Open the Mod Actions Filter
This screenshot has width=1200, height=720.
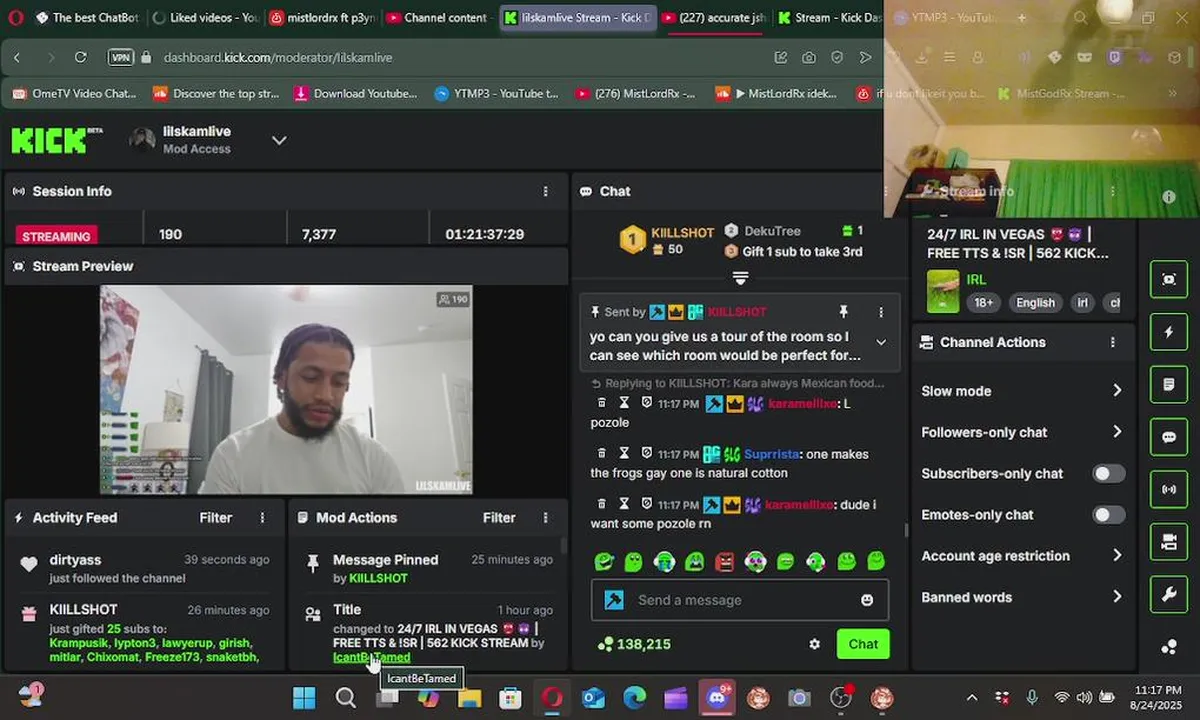click(x=499, y=518)
